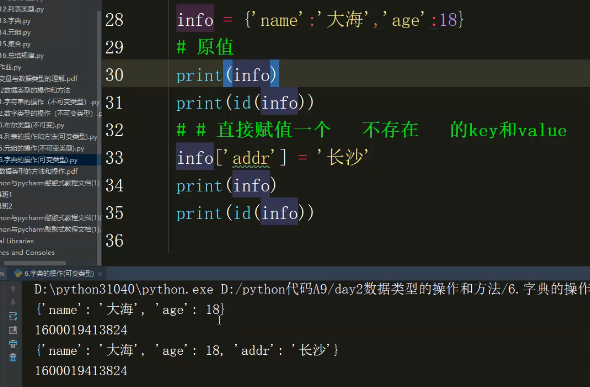590x387 pixels.
Task: Click the number 18 on line 28
Action: coord(448,20)
